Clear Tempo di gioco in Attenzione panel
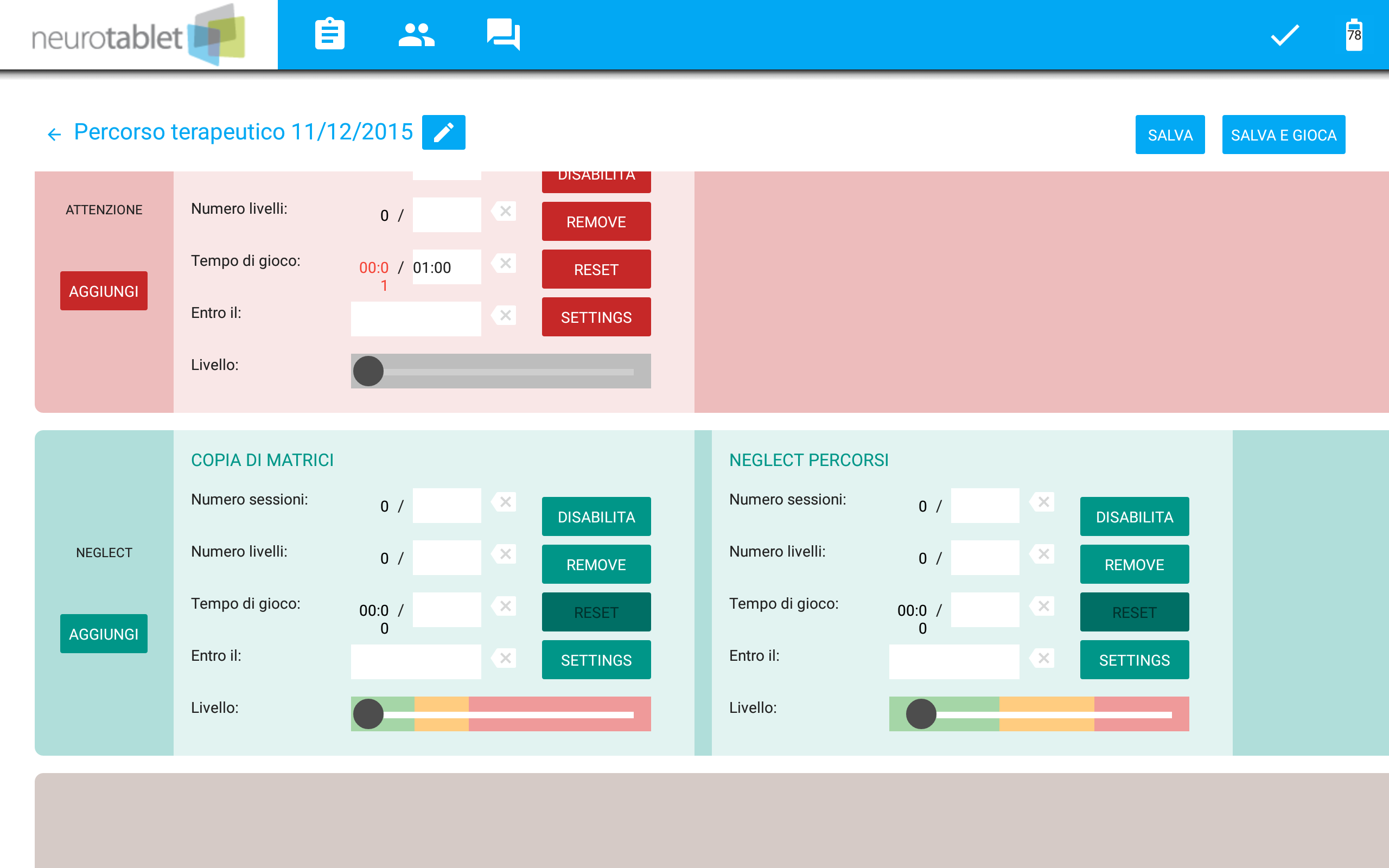This screenshot has width=1389, height=868. [x=505, y=264]
